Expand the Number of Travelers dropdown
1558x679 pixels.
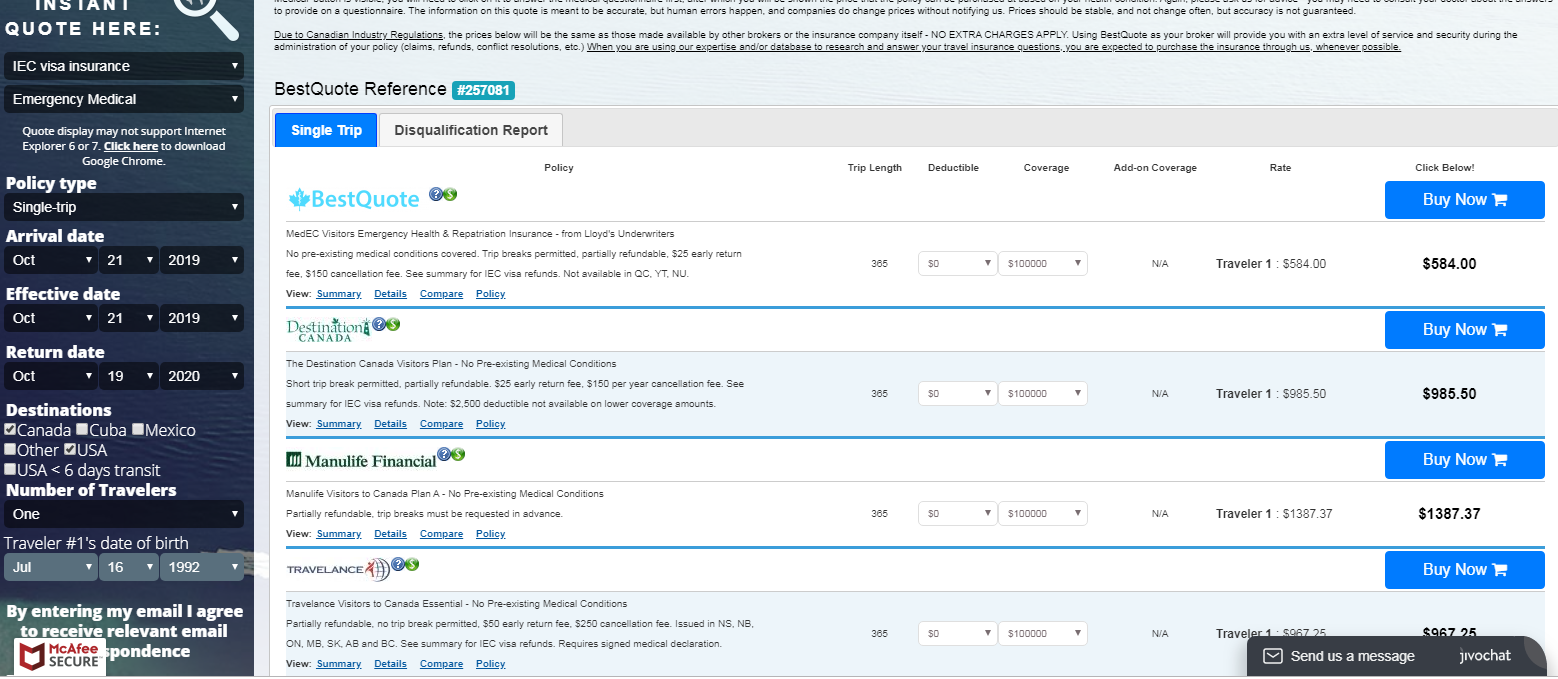pyautogui.click(x=124, y=514)
